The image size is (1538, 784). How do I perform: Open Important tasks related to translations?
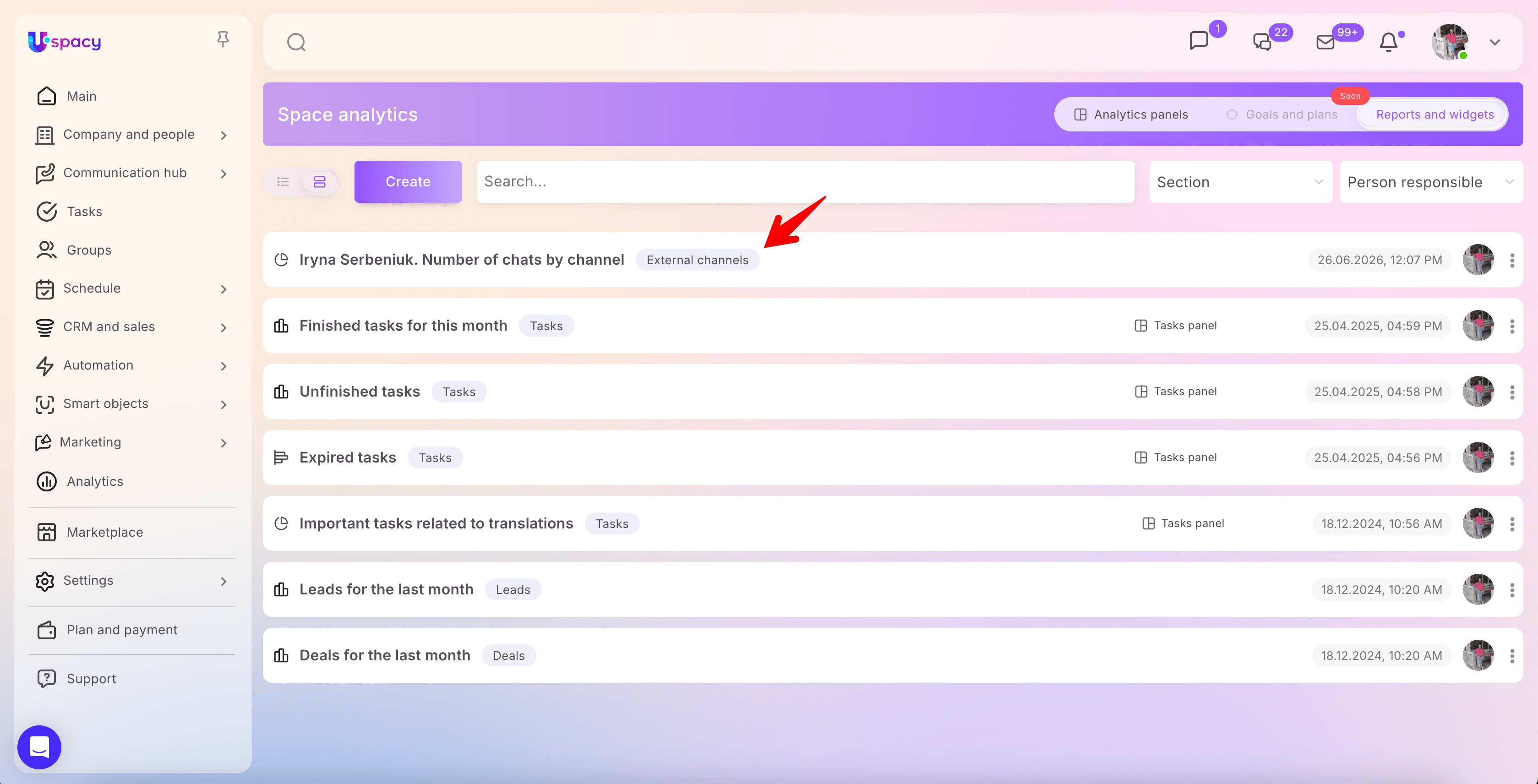[x=436, y=524]
